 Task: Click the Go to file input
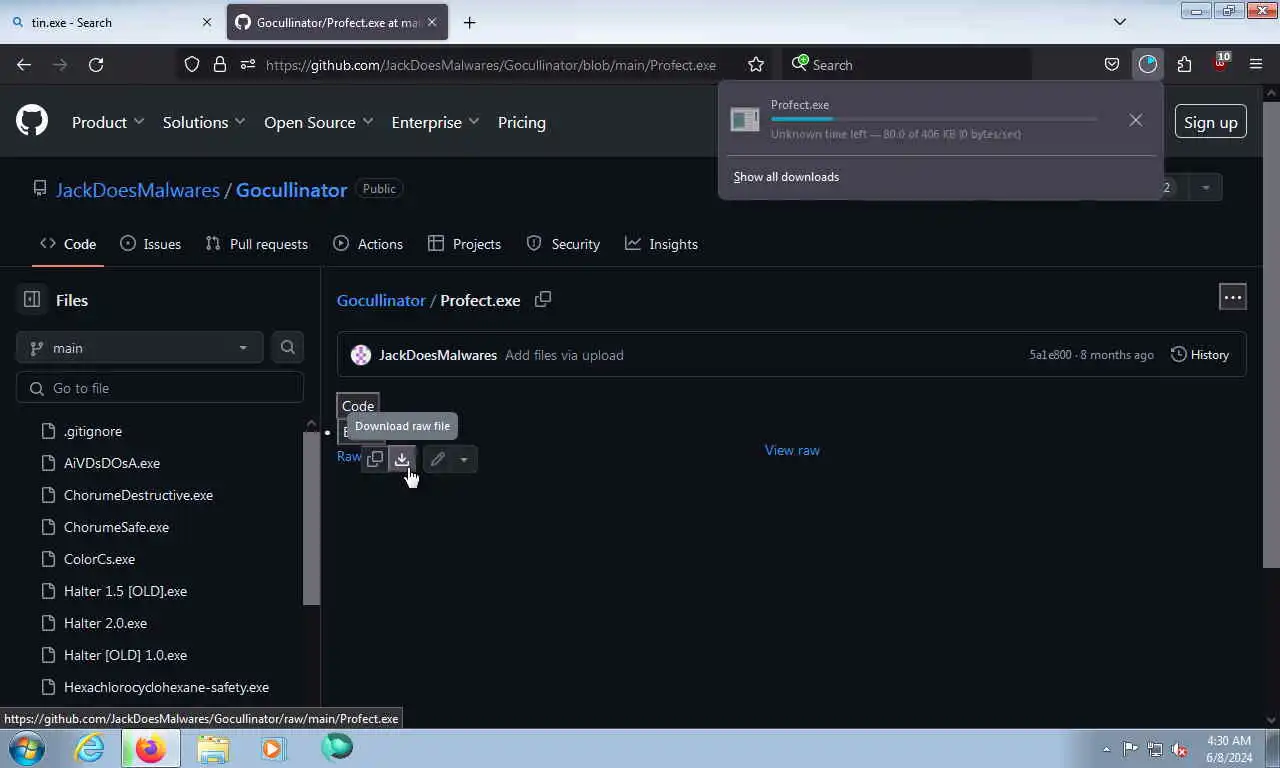click(x=160, y=388)
